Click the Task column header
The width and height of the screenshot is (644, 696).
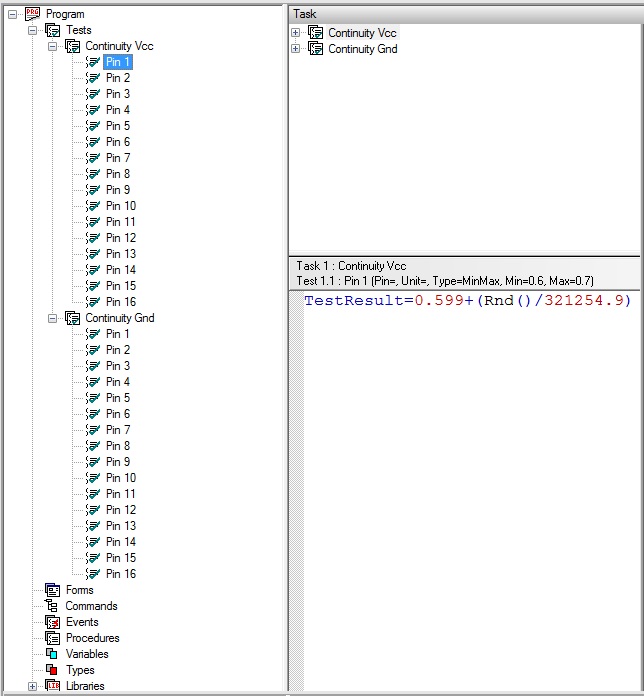[466, 14]
